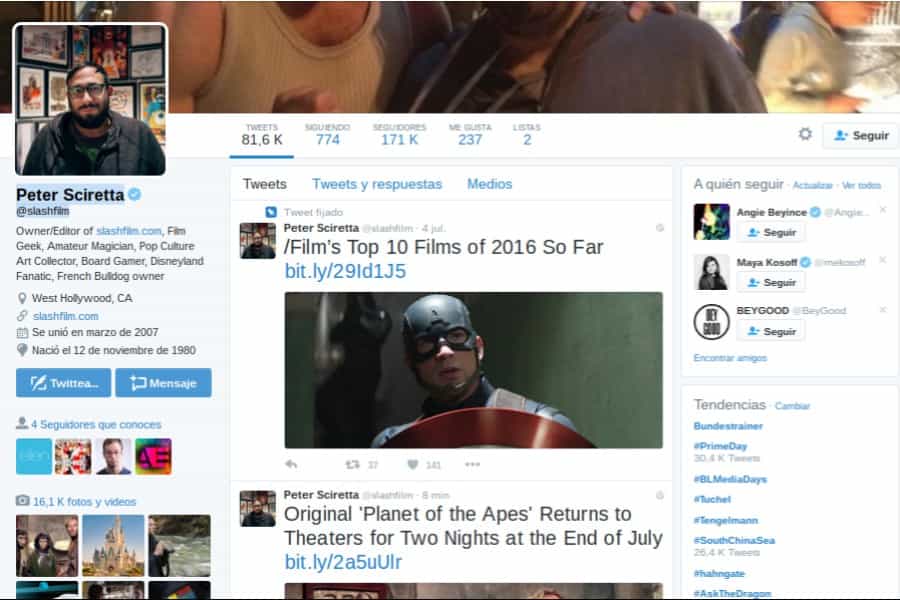Show the Tweets count 81,6 K
Viewport: 900px width, 600px height.
pos(262,135)
